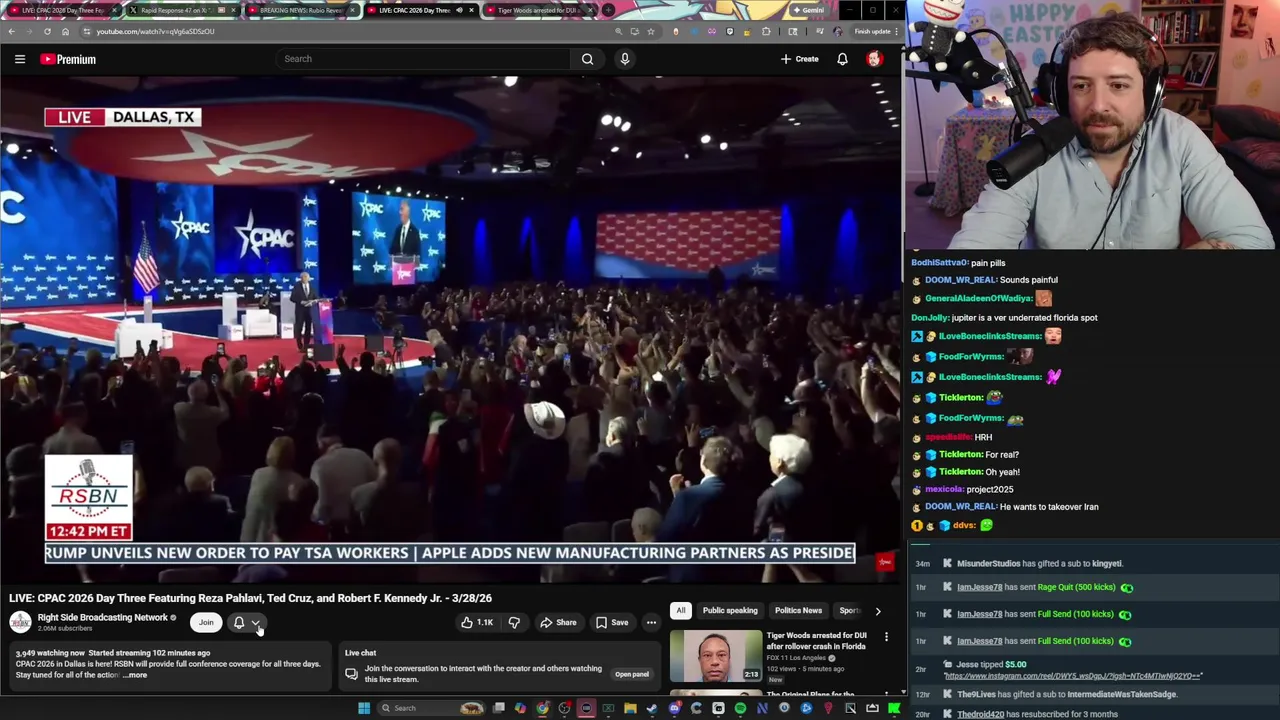Open the Create menu
1280x720 pixels.
click(x=800, y=59)
